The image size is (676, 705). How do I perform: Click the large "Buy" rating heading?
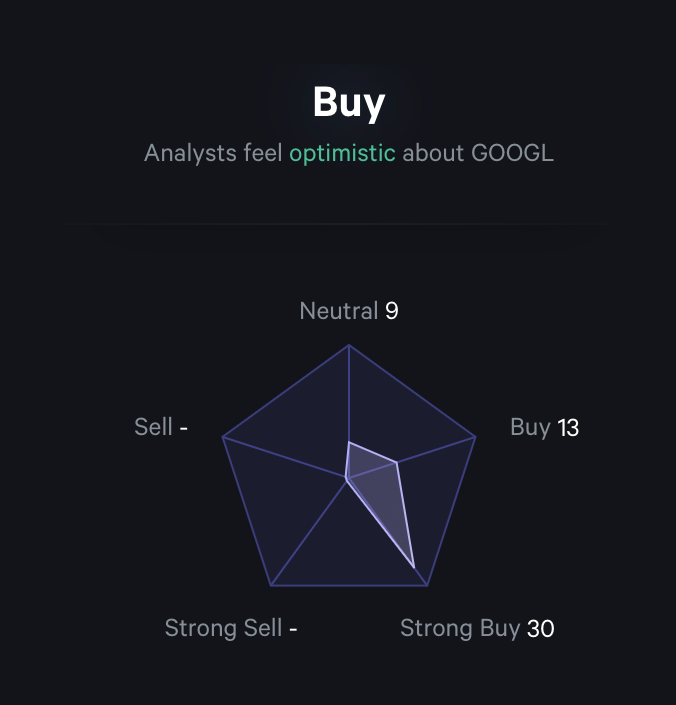(348, 103)
